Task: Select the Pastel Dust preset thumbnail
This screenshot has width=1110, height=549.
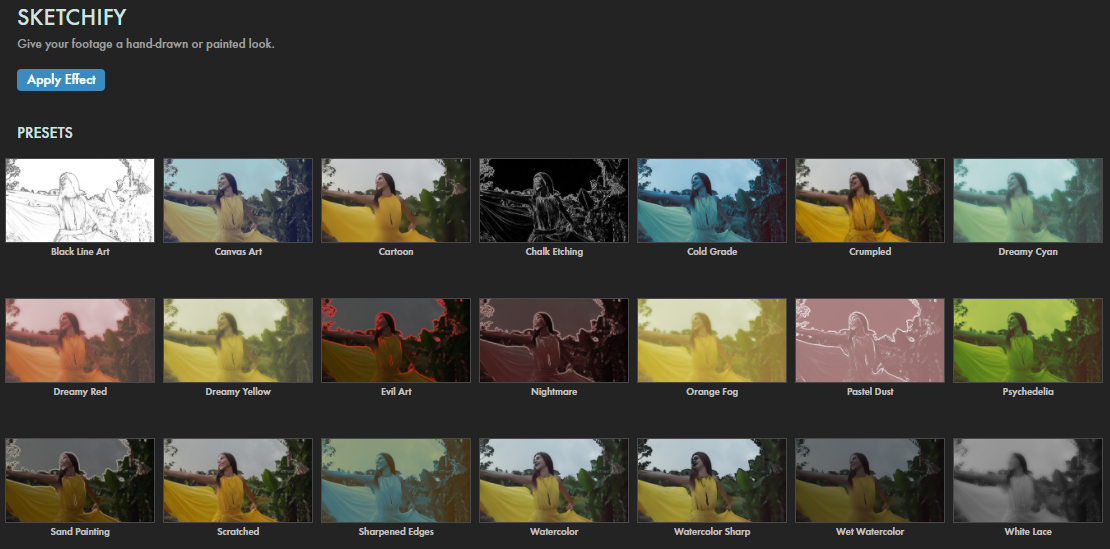Action: point(869,340)
